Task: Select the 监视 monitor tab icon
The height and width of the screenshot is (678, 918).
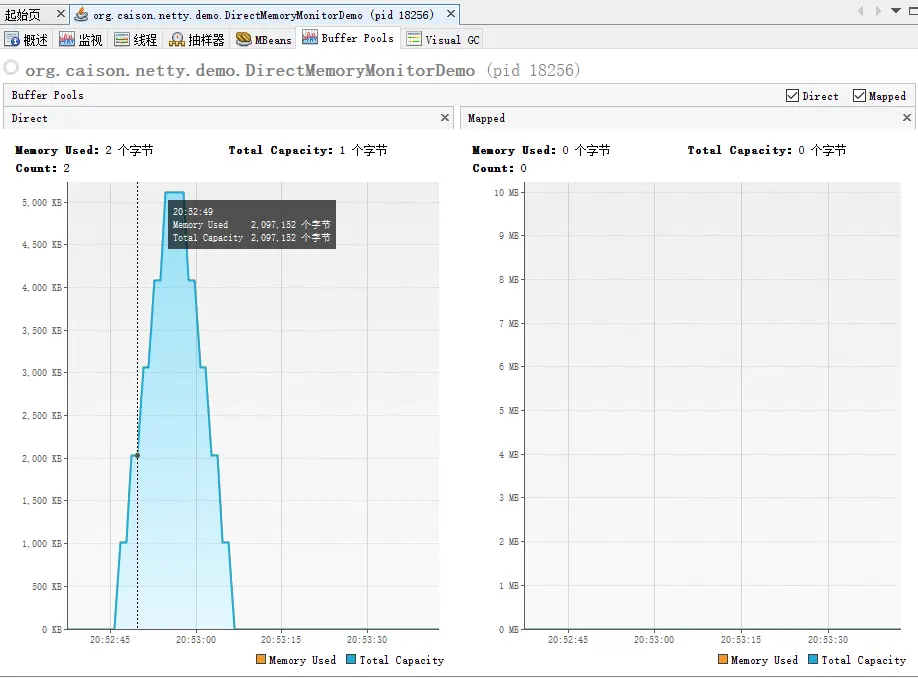Action: point(67,39)
